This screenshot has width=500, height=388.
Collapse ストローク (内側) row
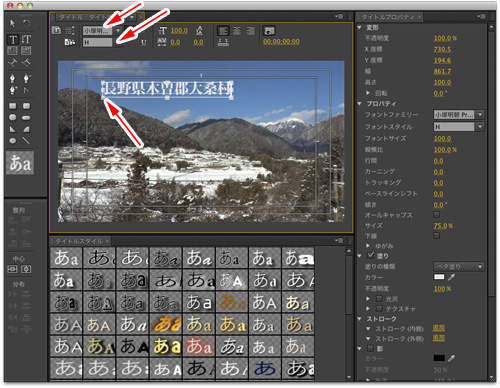point(368,329)
